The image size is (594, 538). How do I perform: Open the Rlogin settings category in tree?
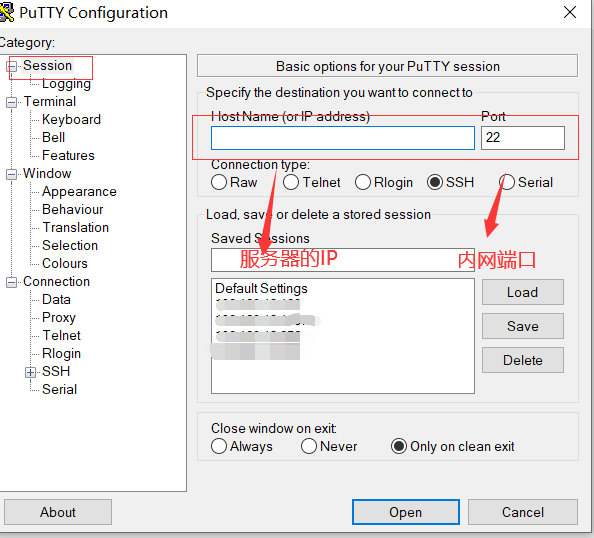point(61,353)
